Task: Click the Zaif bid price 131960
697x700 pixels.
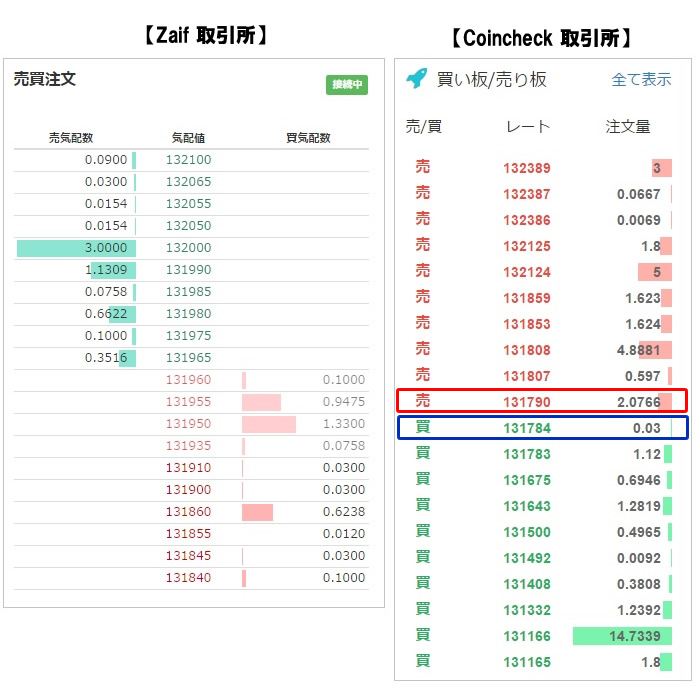Action: (x=188, y=379)
